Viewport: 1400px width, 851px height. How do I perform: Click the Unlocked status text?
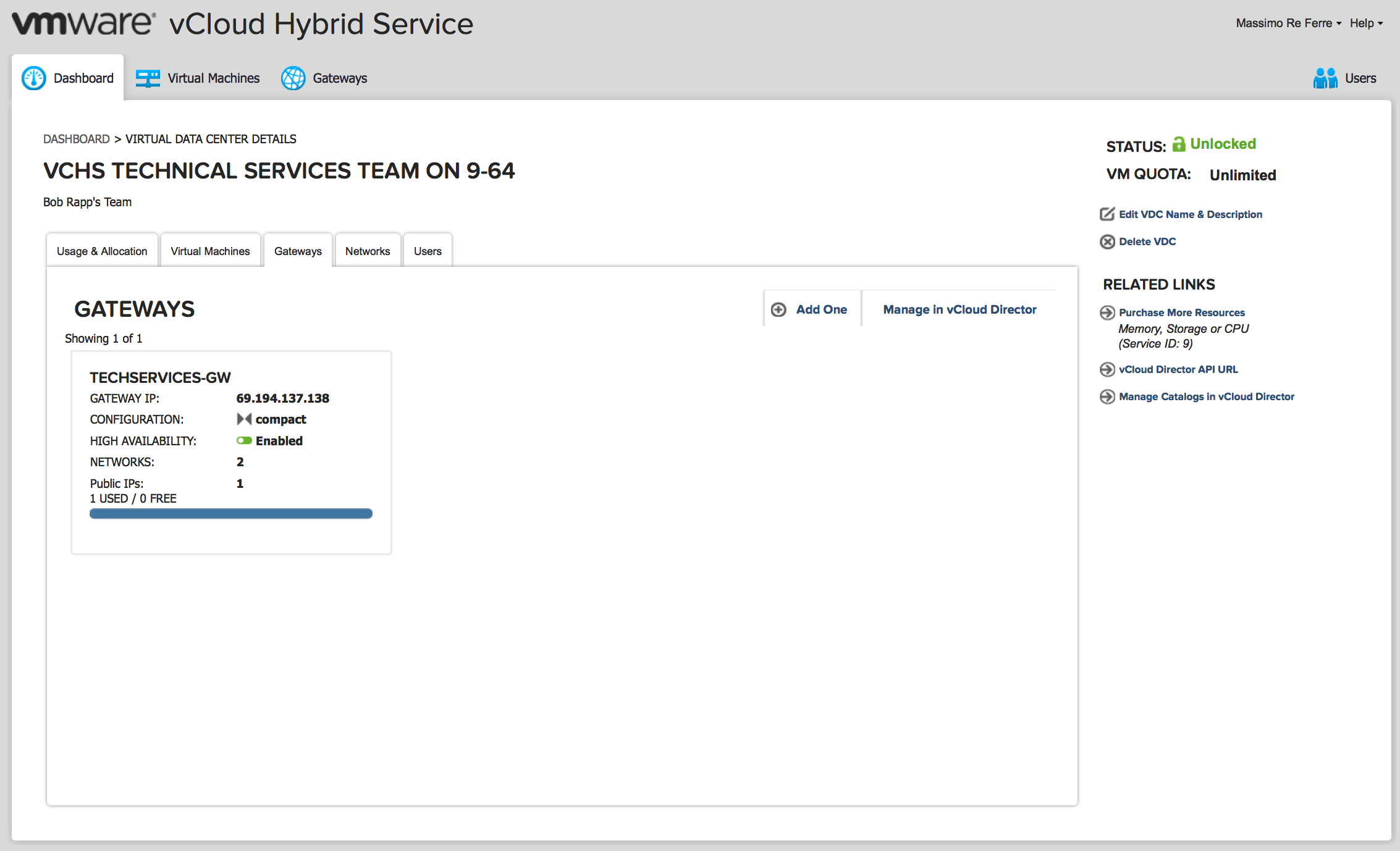tap(1223, 144)
